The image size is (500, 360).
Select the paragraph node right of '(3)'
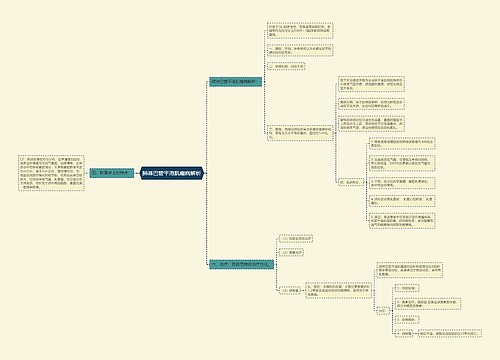click(x=339, y=290)
